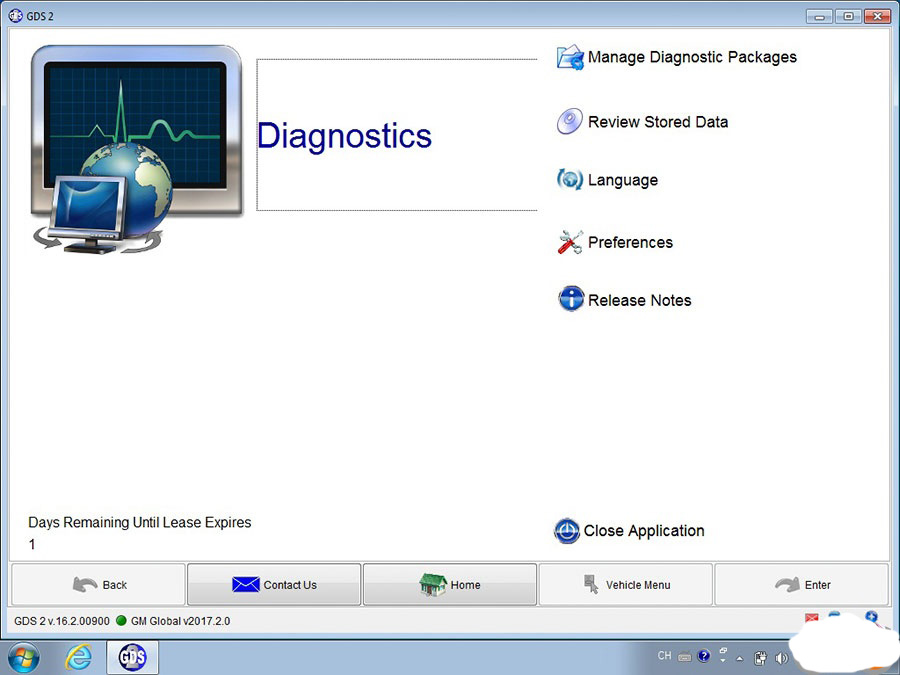Open the Windows Start menu

coord(24,658)
